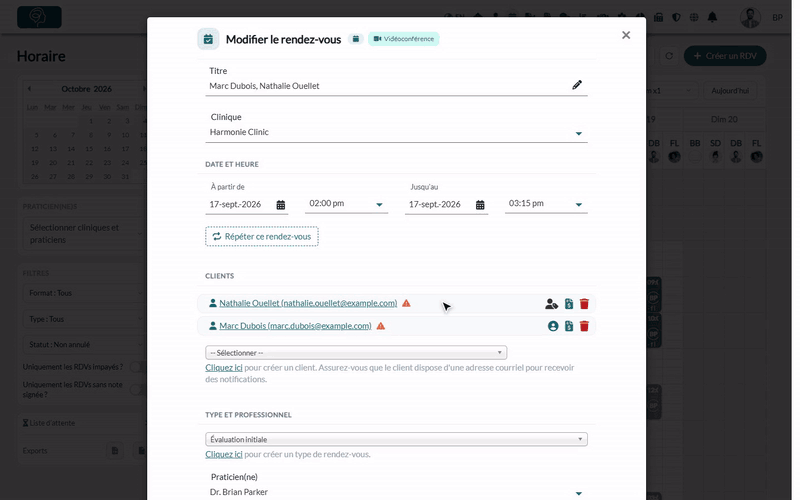
Task: Click the user circle icon on Marc Dubois's row
Action: tap(553, 326)
